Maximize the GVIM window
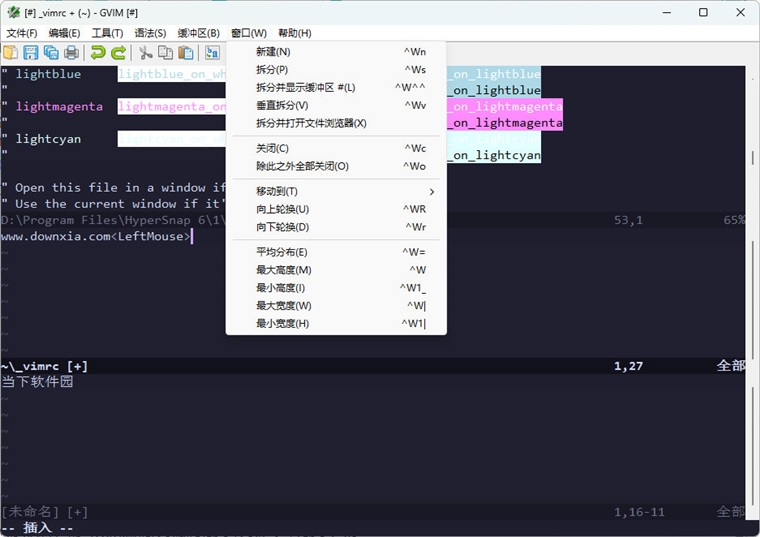This screenshot has height=537, width=760. click(703, 13)
